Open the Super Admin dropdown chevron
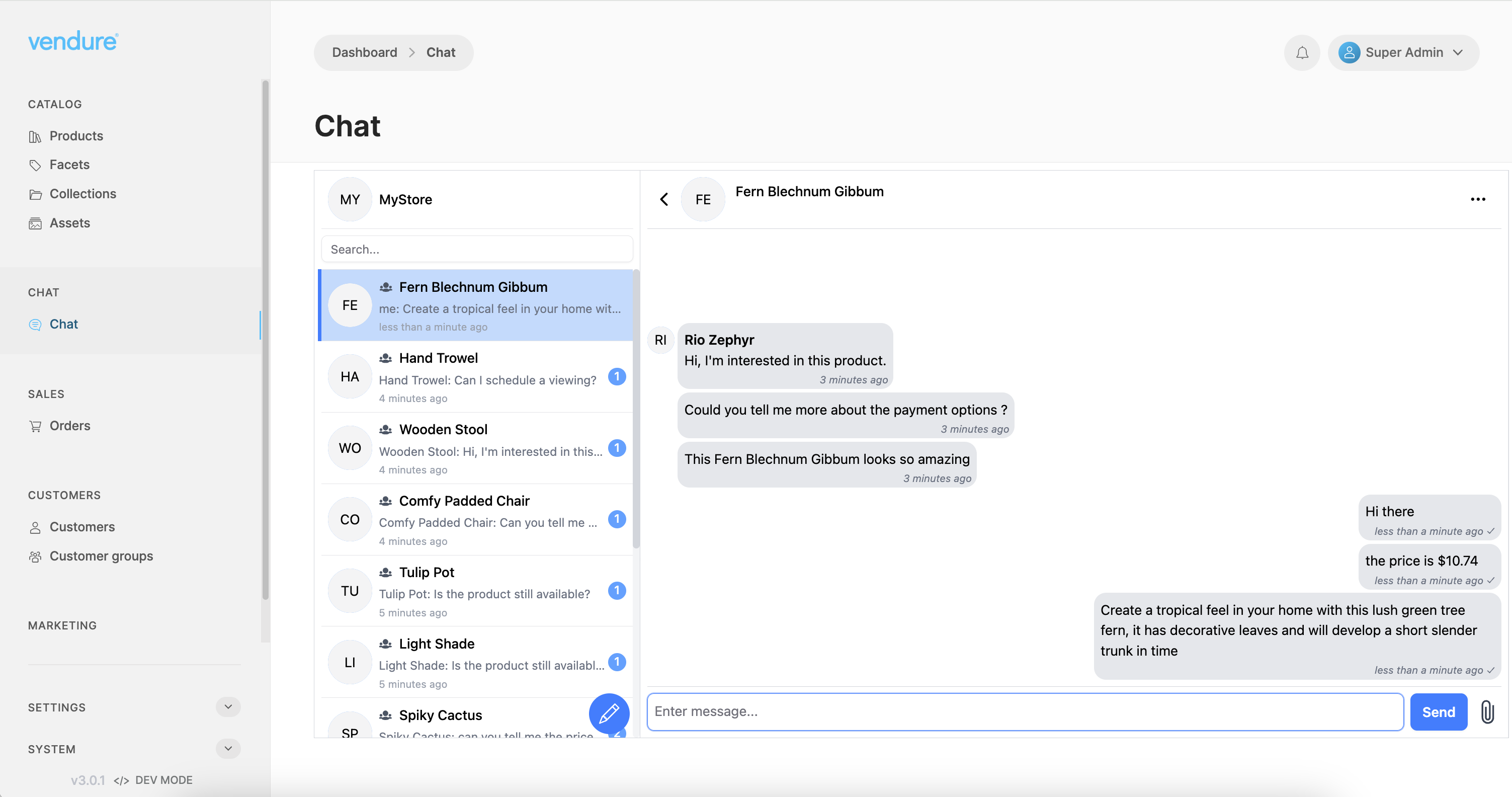Viewport: 1512px width, 797px height. click(x=1458, y=53)
